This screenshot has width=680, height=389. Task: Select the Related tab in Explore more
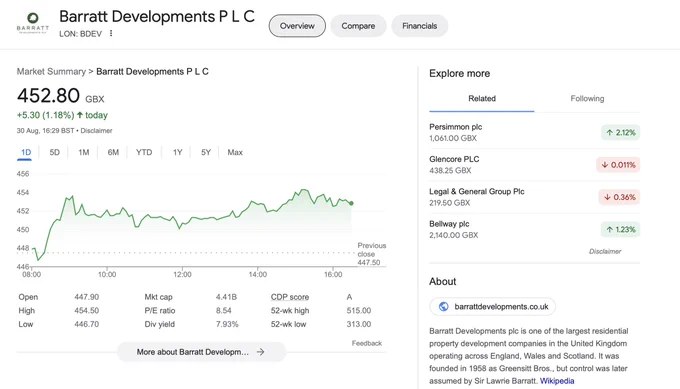pyautogui.click(x=482, y=98)
